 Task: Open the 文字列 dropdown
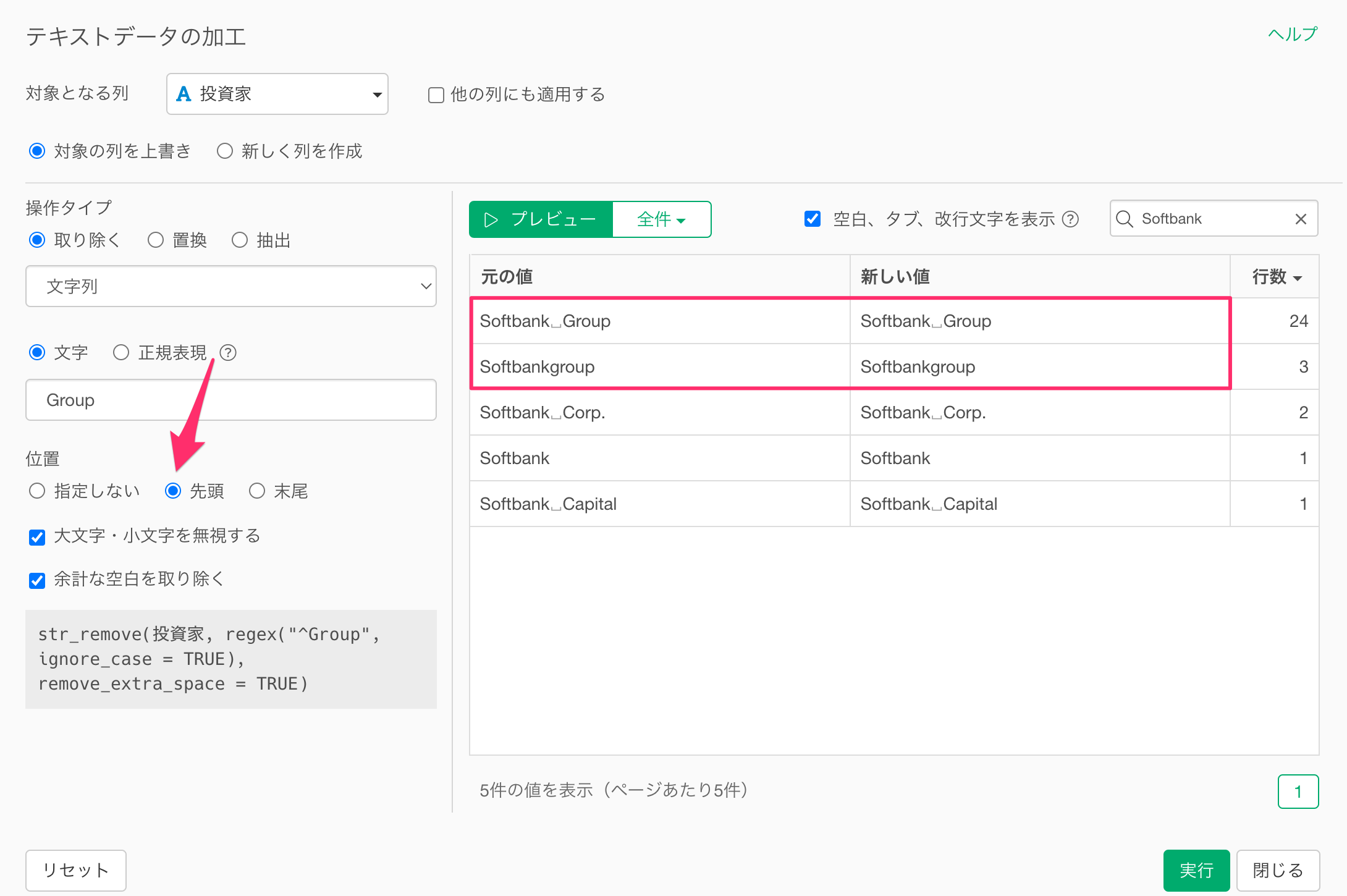[231, 286]
